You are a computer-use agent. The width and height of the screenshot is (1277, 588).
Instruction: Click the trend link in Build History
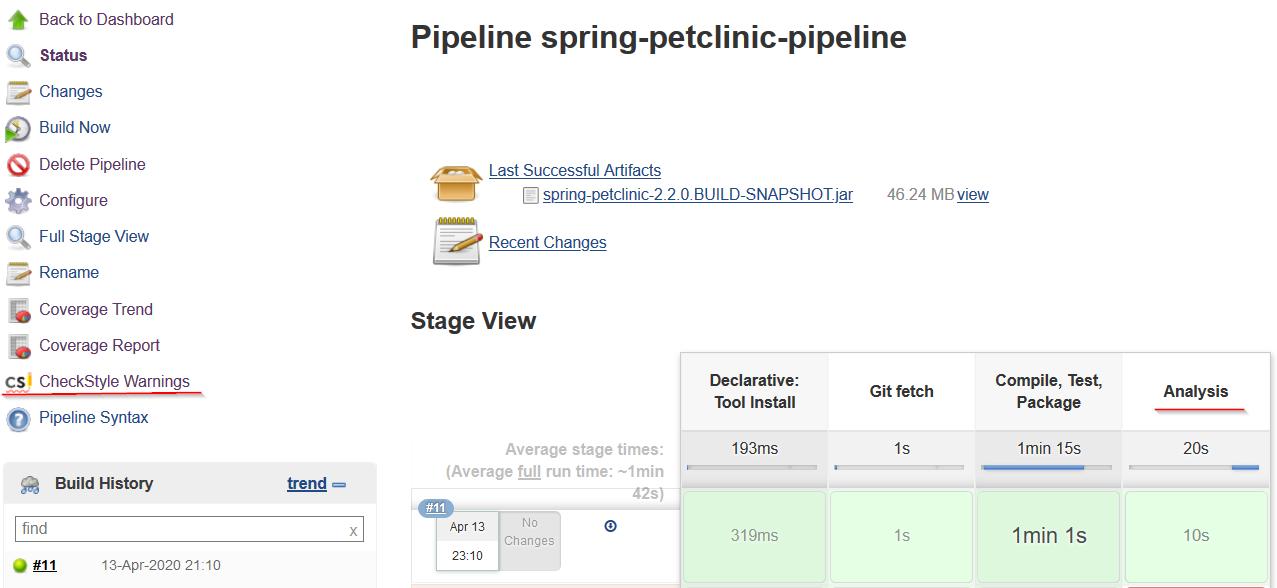coord(306,483)
